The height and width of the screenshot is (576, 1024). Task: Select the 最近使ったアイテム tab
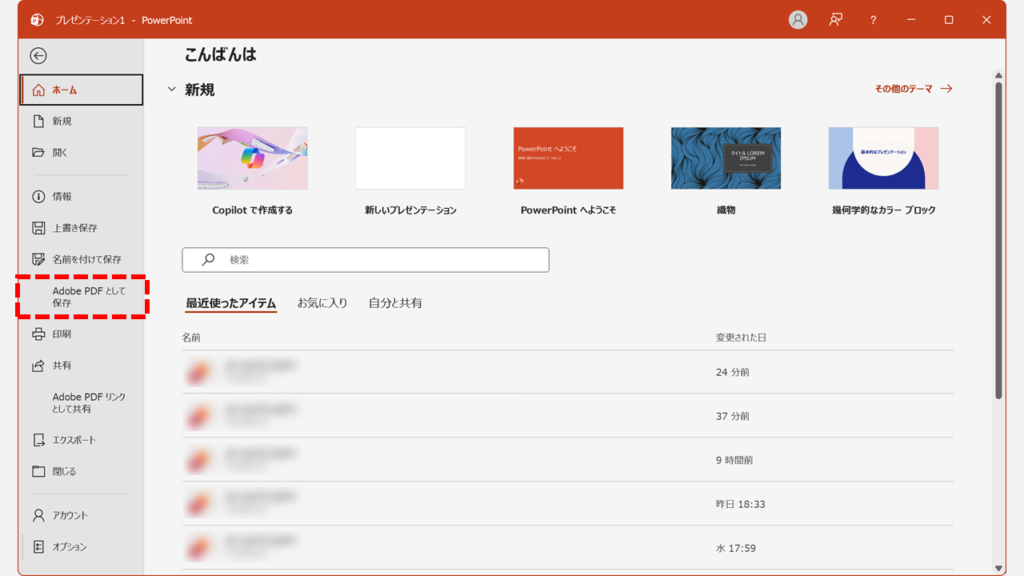229,301
